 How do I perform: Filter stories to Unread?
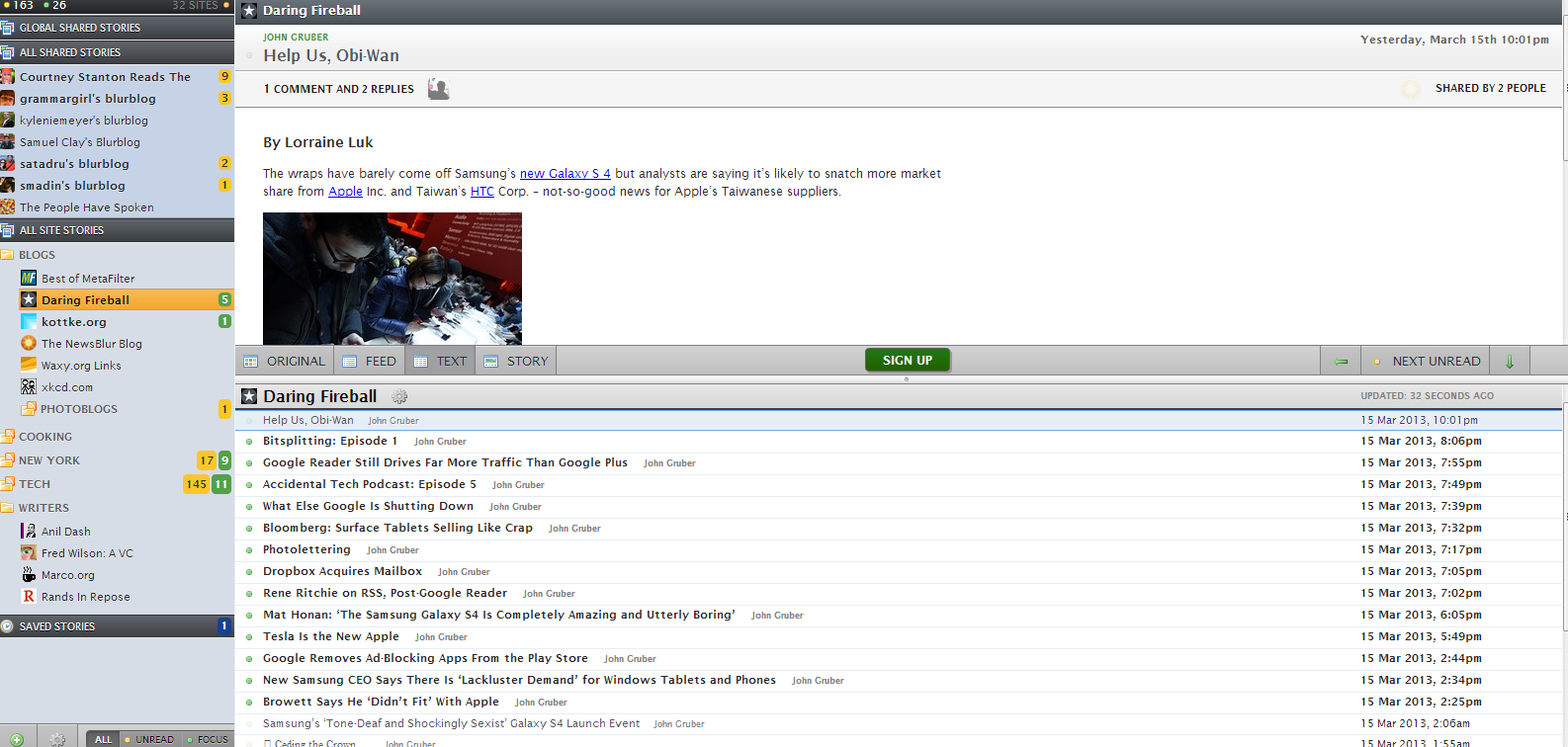coord(149,739)
